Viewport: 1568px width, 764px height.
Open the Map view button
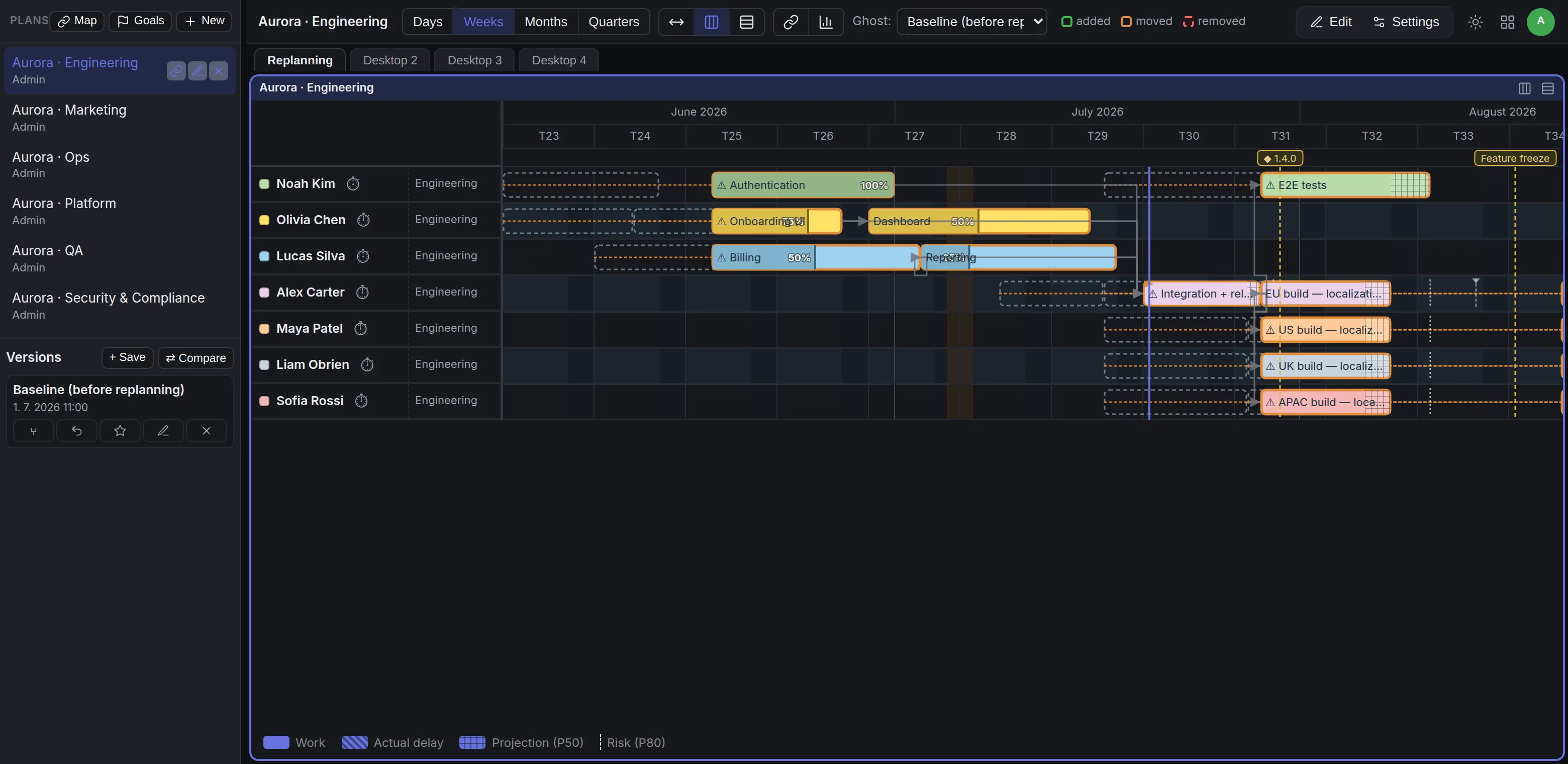pyautogui.click(x=77, y=21)
